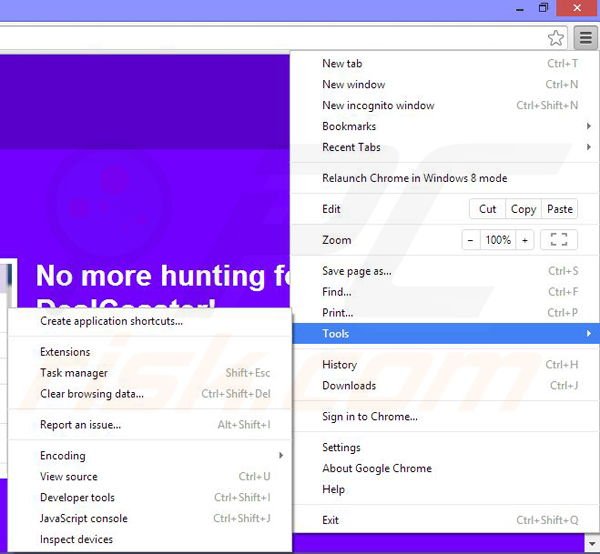Expand the Encoding submenu
This screenshot has height=554, width=600.
point(150,455)
